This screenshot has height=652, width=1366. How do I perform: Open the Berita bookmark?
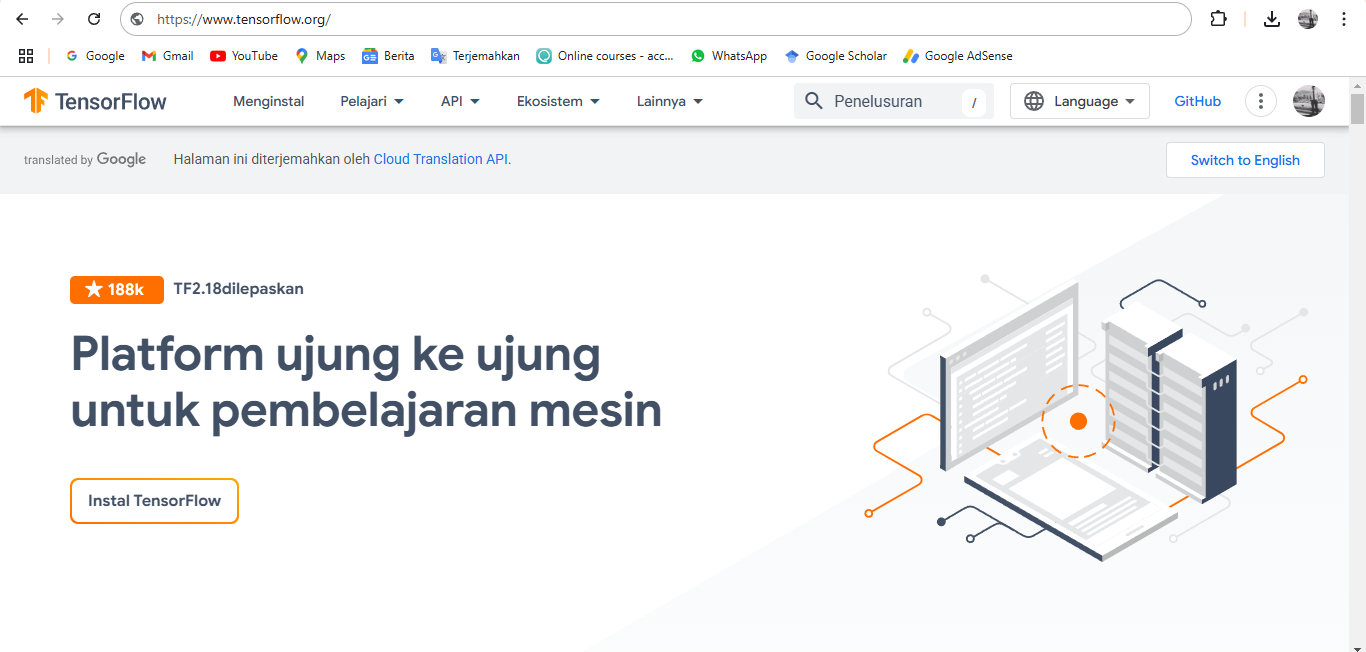click(x=388, y=56)
